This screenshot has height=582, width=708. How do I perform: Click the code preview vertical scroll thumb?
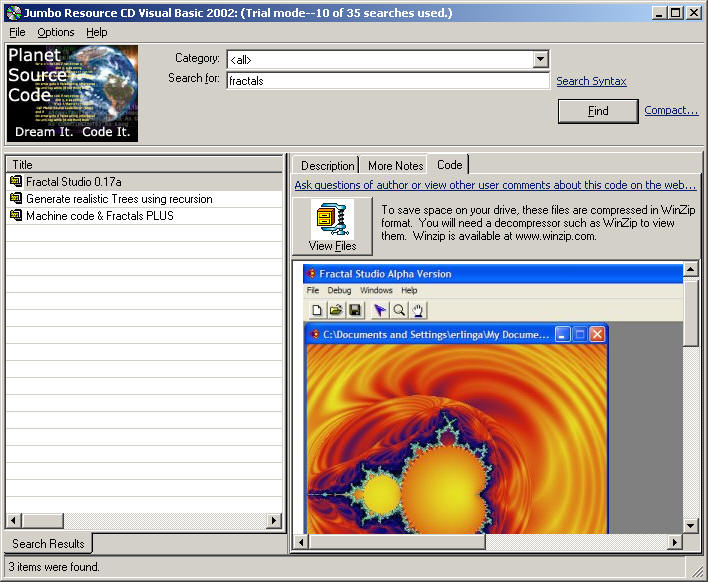[x=690, y=312]
